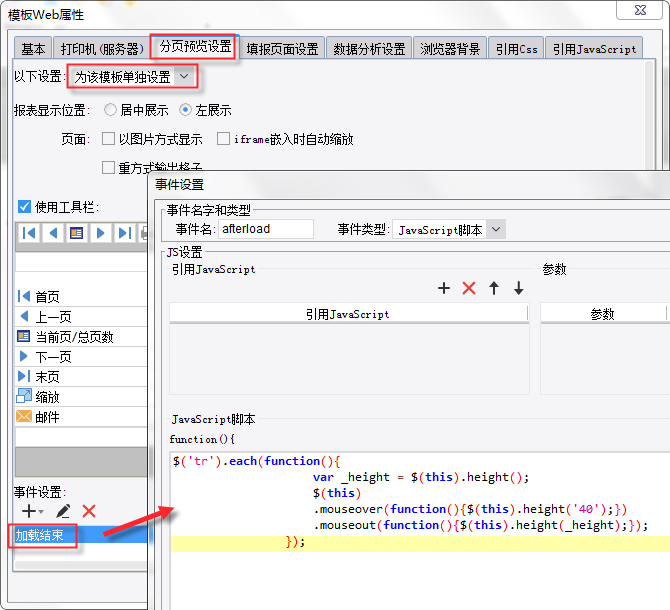The width and height of the screenshot is (670, 610).
Task: Select the 加载结束 event entry
Action: pos(81,535)
